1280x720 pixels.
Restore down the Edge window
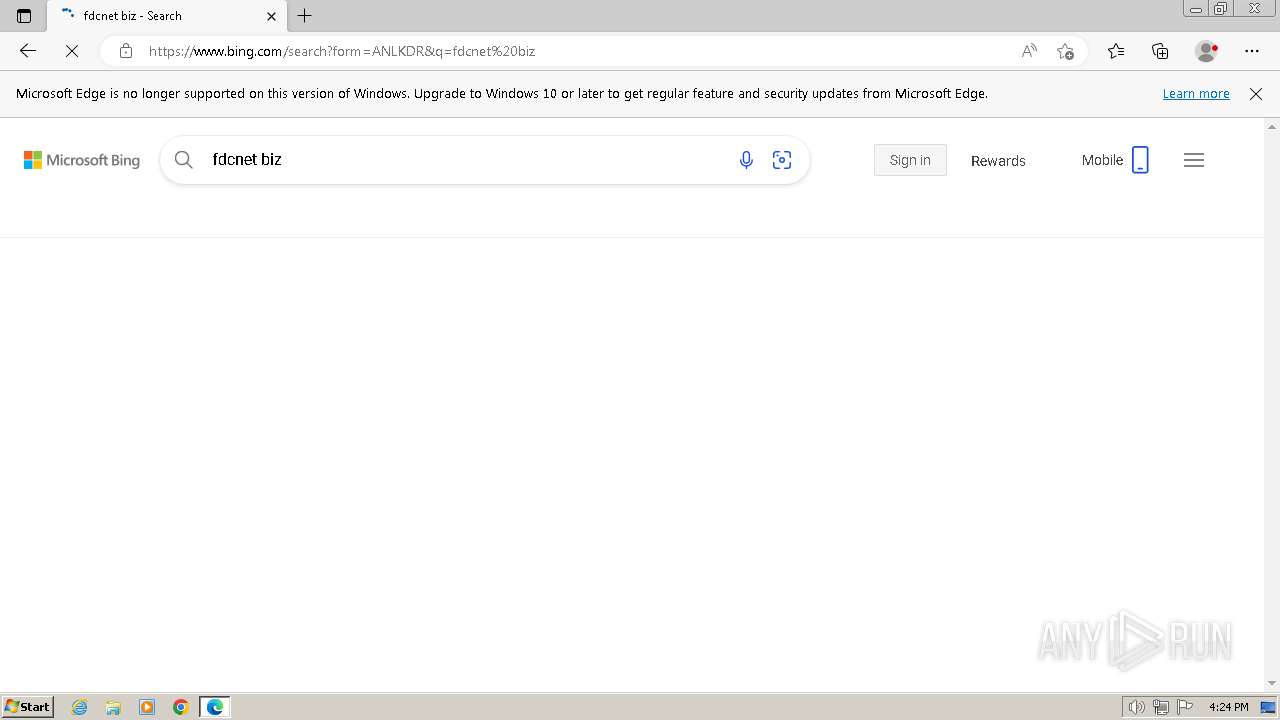1221,9
